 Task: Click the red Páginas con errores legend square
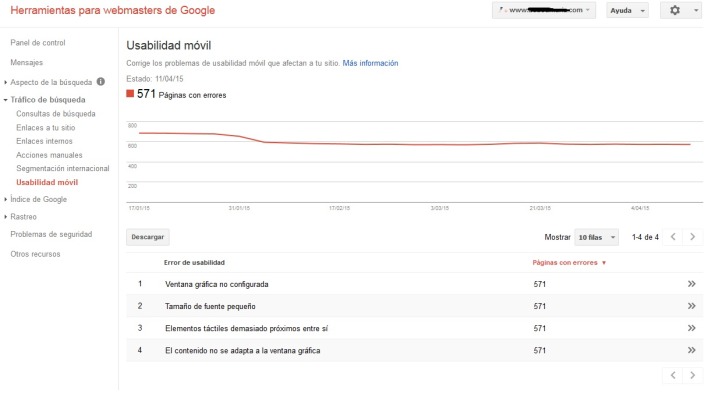pos(130,93)
